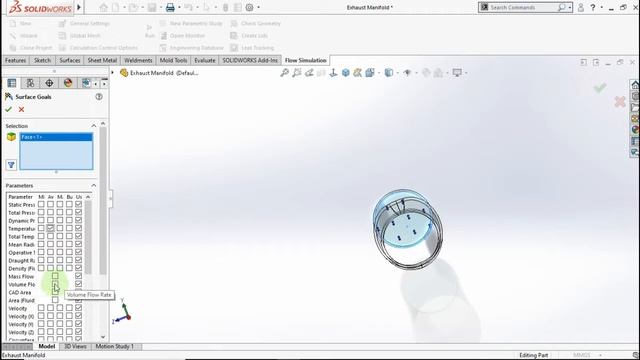Click Previous View icon

tap(309, 73)
